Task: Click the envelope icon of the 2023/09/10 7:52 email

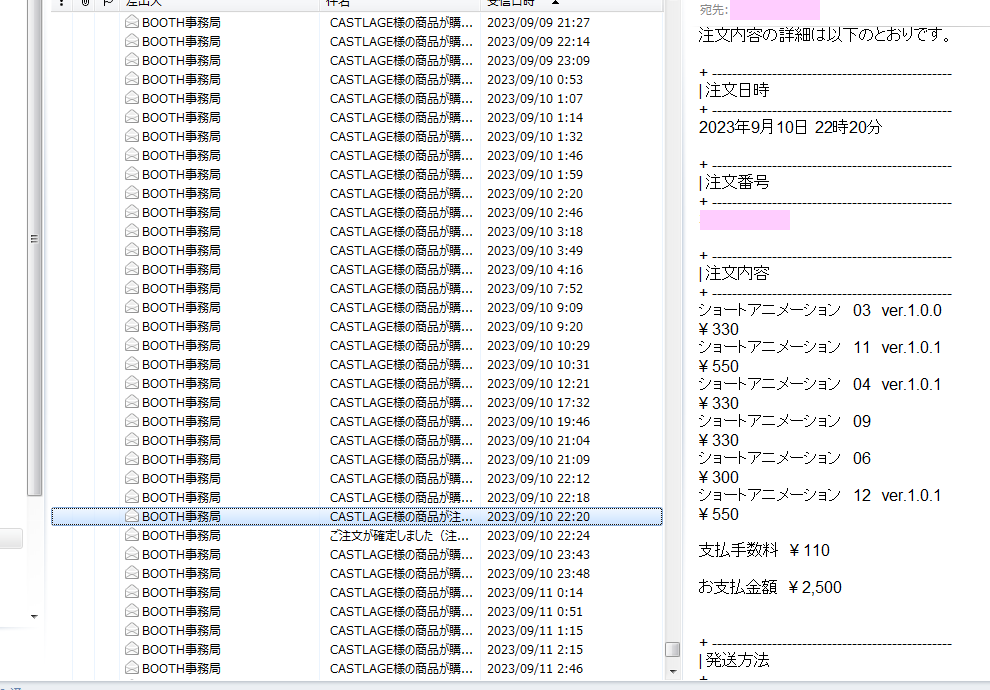Action: [x=131, y=288]
